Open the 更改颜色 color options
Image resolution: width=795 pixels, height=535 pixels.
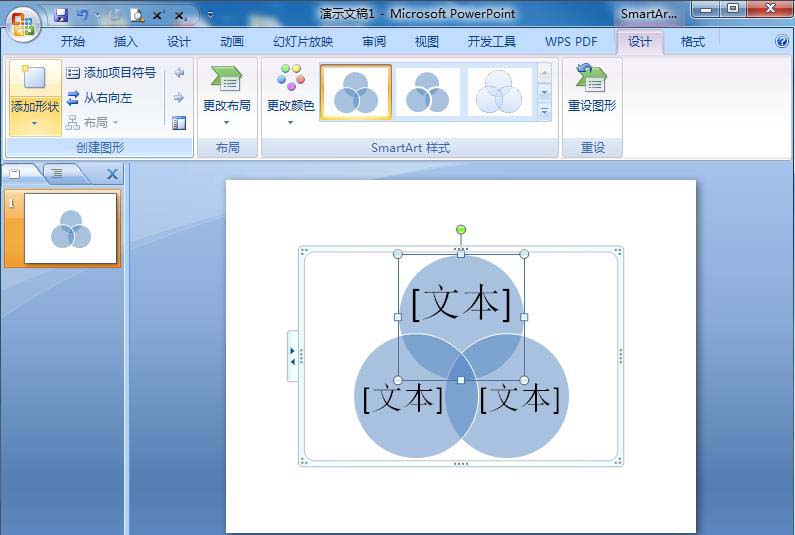tap(291, 95)
